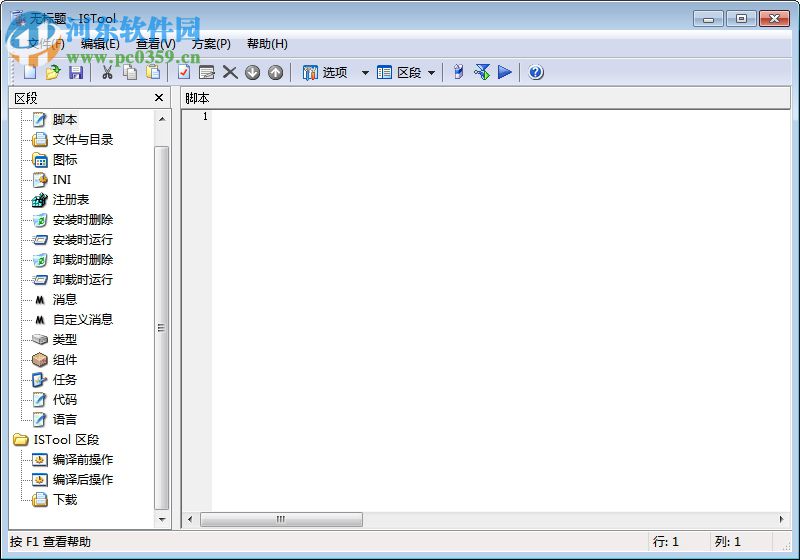The height and width of the screenshot is (560, 800).
Task: Click the editor scroll right arrow
Action: (x=781, y=519)
